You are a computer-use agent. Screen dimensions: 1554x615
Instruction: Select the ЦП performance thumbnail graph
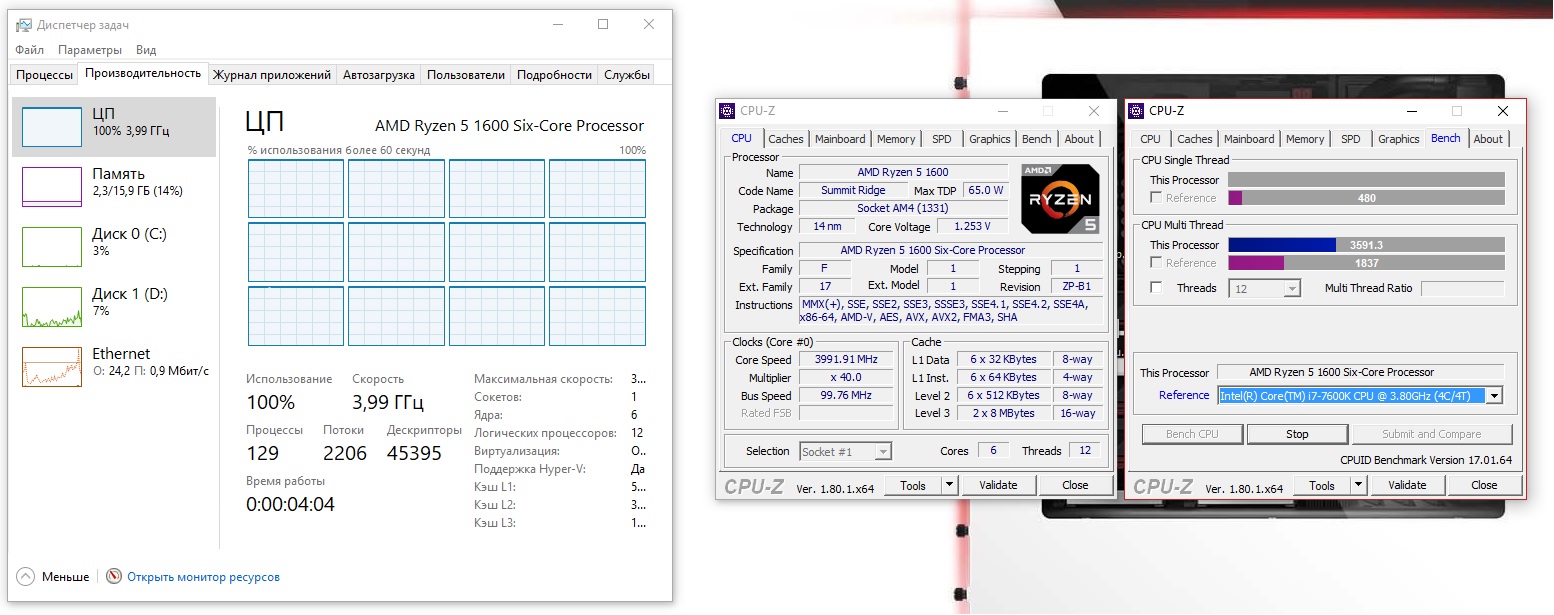(52, 127)
